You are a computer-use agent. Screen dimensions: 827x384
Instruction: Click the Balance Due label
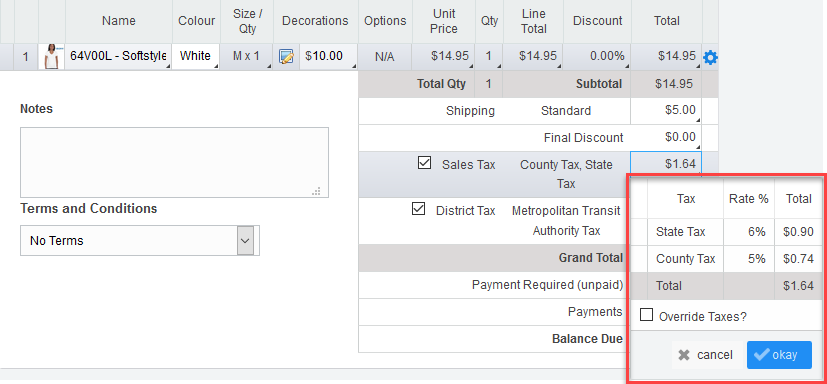click(587, 339)
